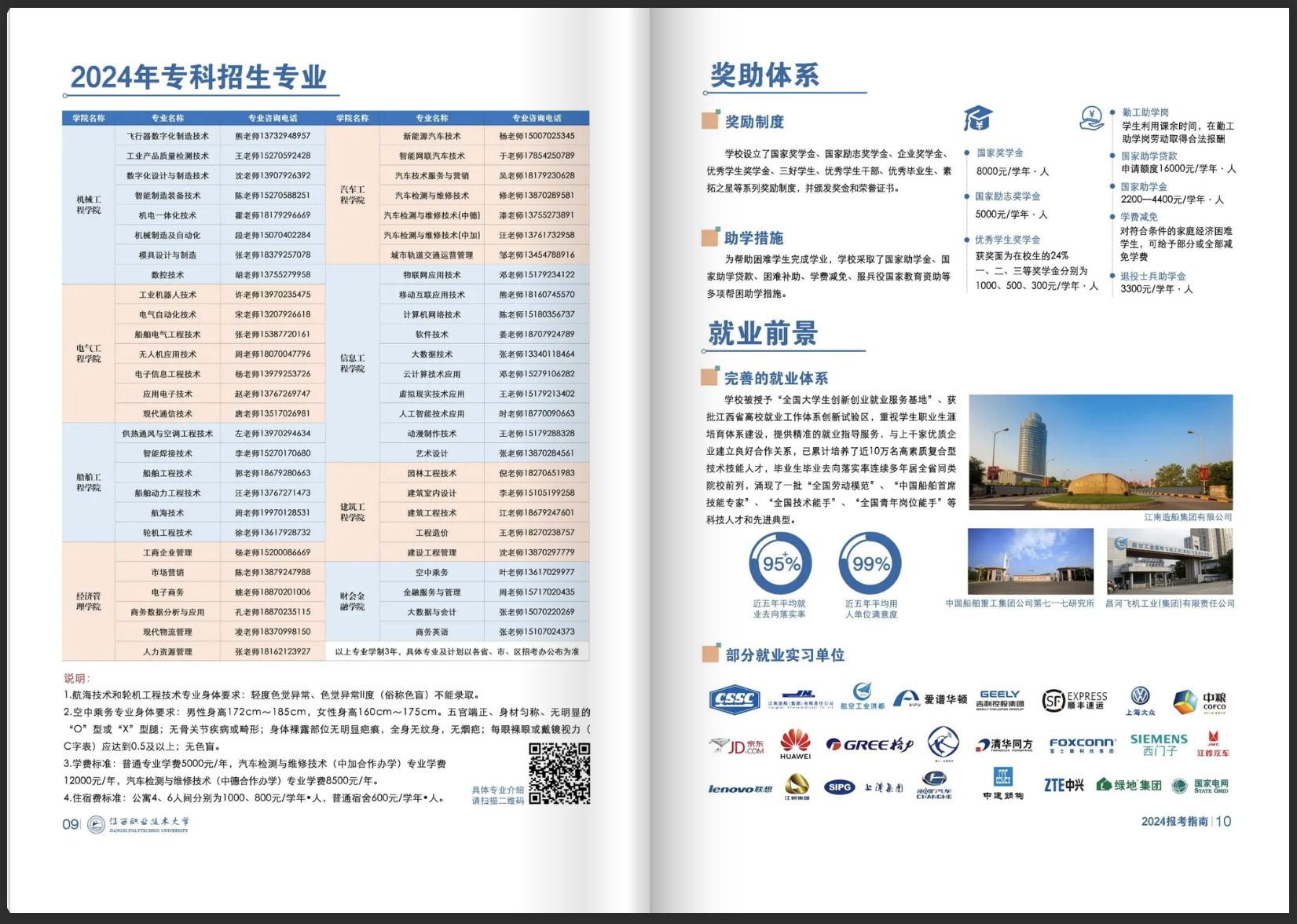Image resolution: width=1297 pixels, height=924 pixels.
Task: Click the 奖助体系 heading
Action: click(x=765, y=75)
